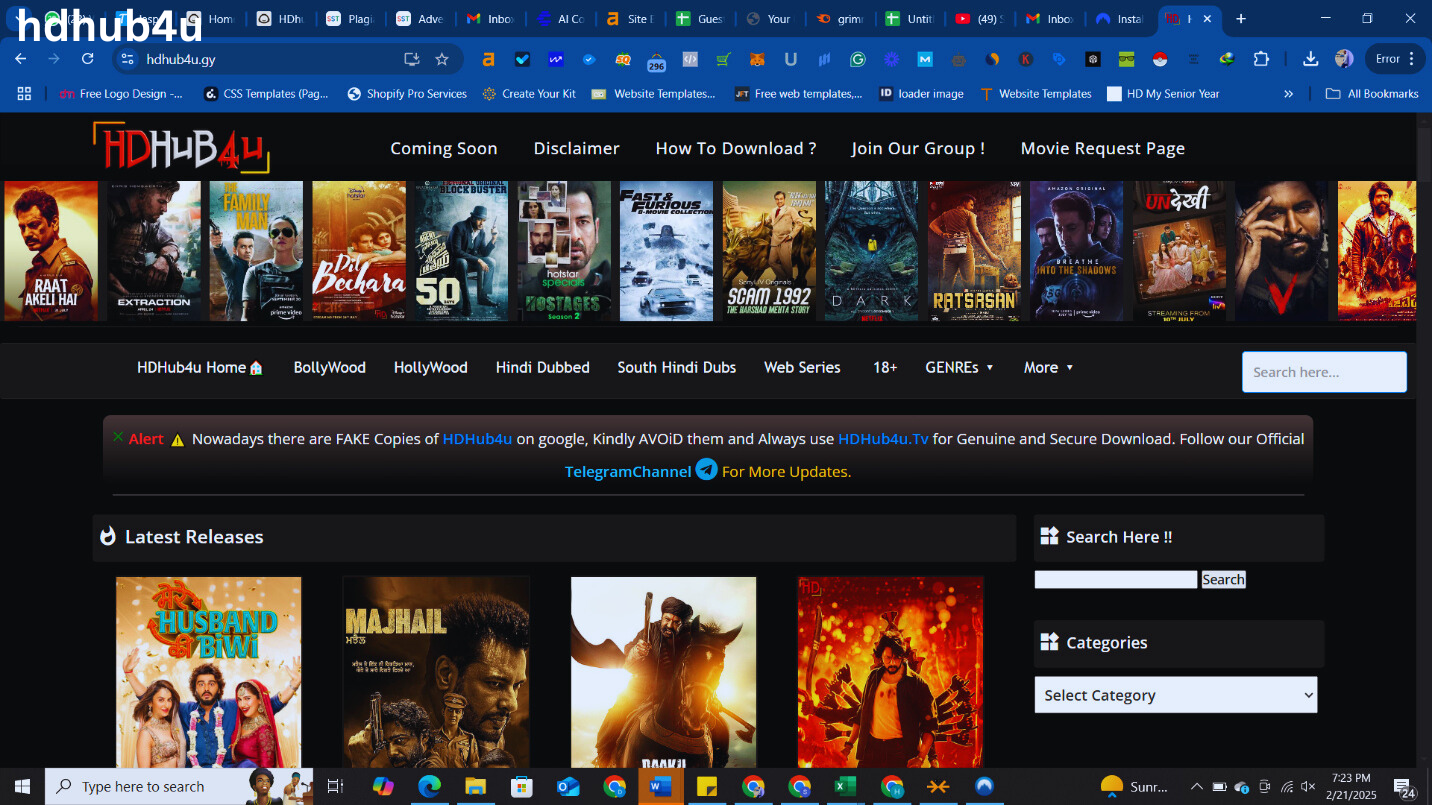This screenshot has height=805, width=1432.
Task: Go to HDHub4u Home
Action: [x=200, y=367]
